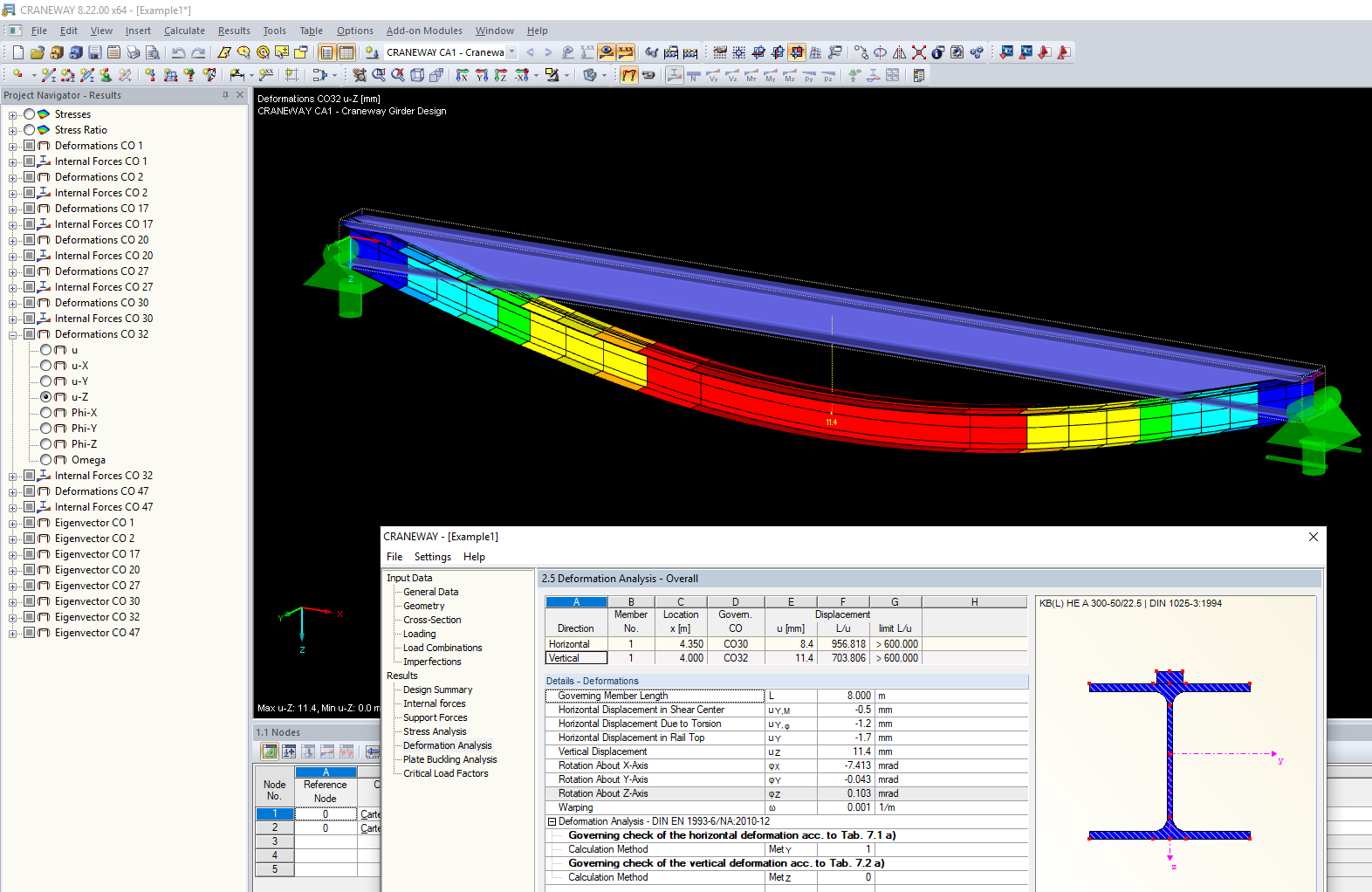Click the Print icon in the toolbar
The width and height of the screenshot is (1372, 892).
pos(134,52)
